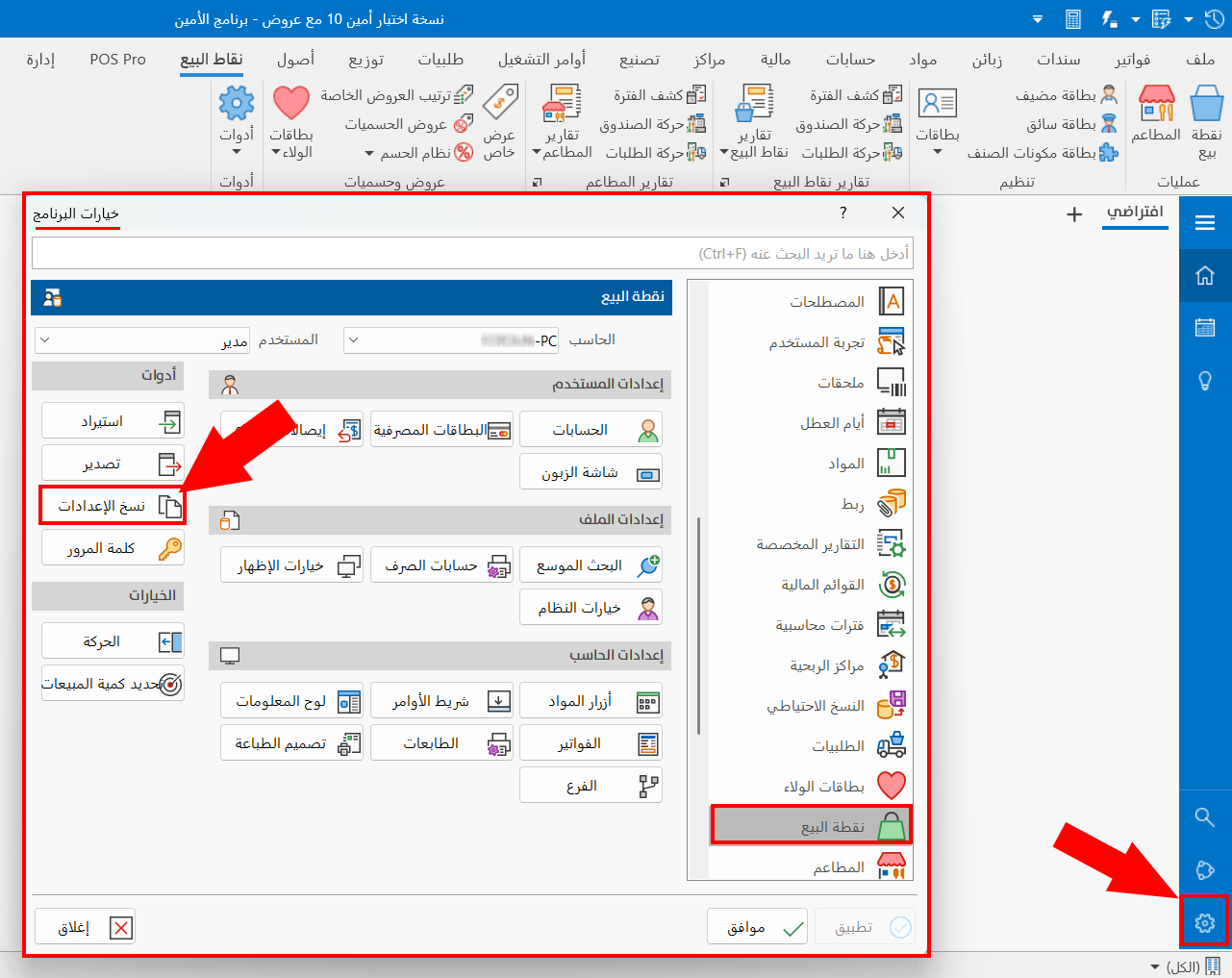
Task: Click the بطاقات الولاء loyalty cards icon
Action: pos(291,117)
